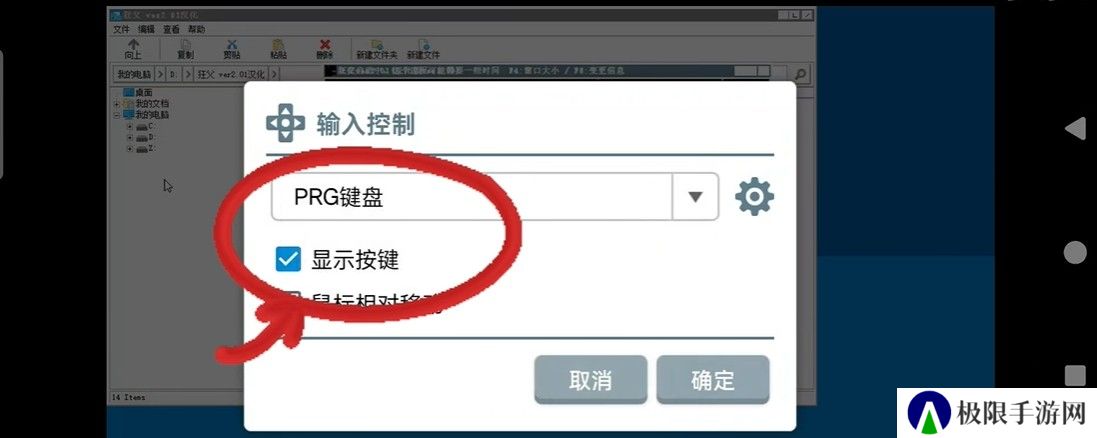Open the 文件 (File) menu
The height and width of the screenshot is (438, 1097).
click(121, 29)
